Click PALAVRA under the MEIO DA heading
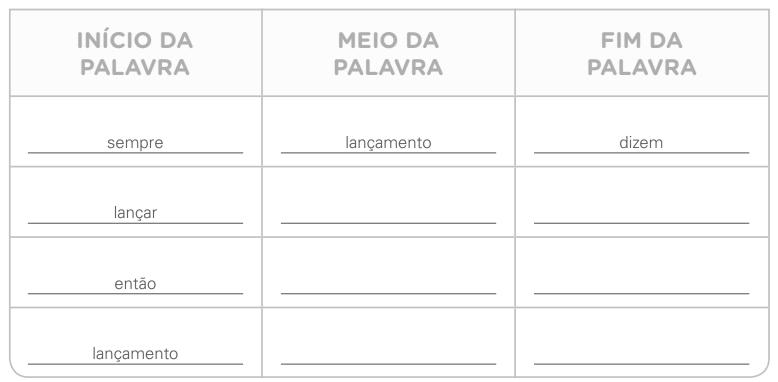 (388, 67)
